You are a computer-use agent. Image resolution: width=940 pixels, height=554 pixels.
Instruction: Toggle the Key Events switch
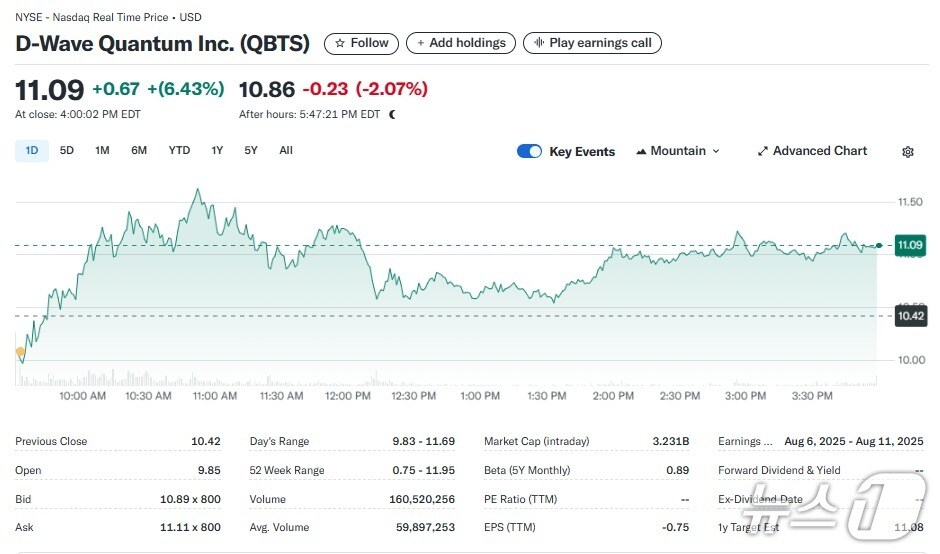tap(529, 151)
